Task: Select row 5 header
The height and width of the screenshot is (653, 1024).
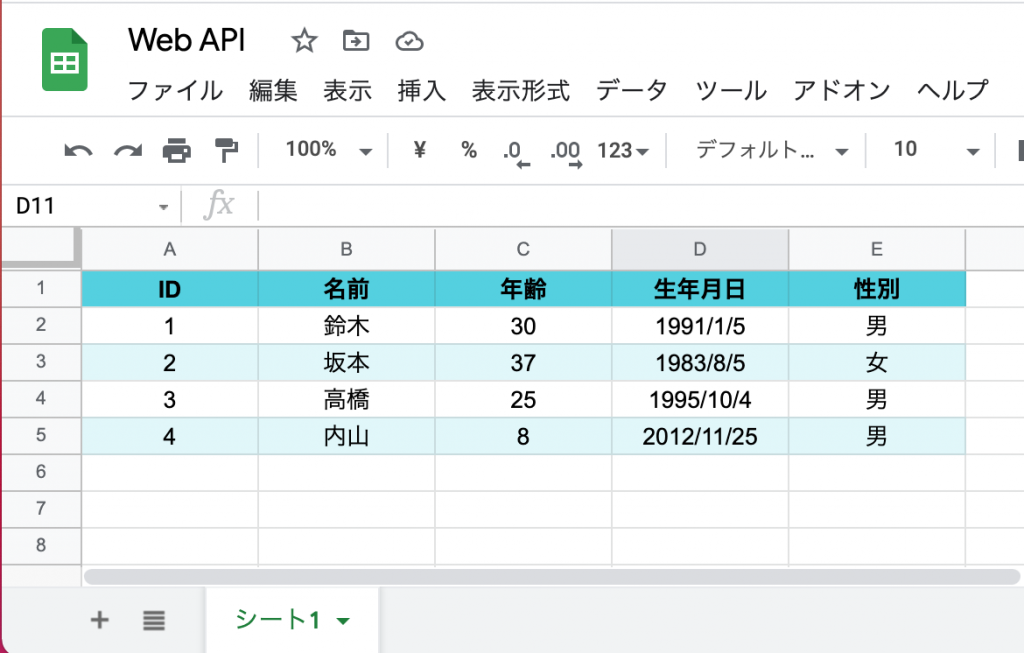Action: (x=41, y=436)
